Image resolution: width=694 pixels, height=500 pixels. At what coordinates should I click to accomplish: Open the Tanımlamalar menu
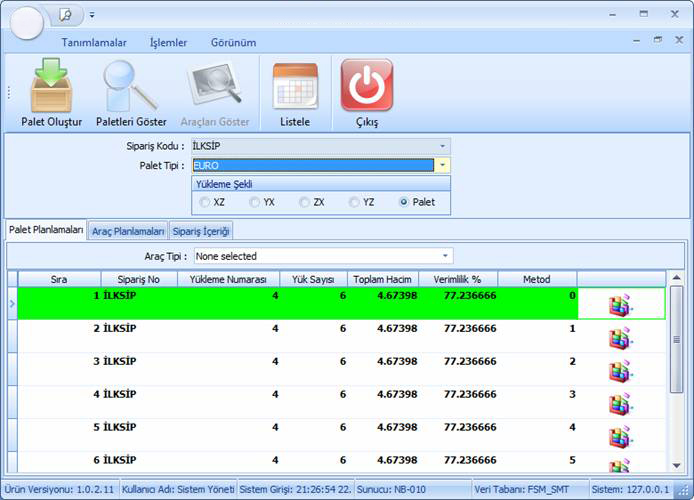tap(94, 43)
